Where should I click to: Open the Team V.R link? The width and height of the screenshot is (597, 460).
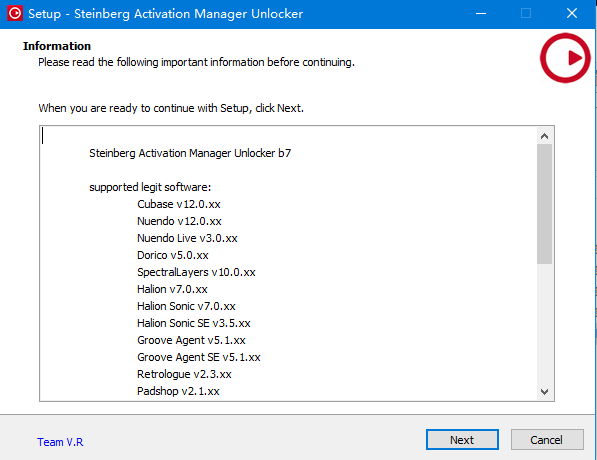60,442
